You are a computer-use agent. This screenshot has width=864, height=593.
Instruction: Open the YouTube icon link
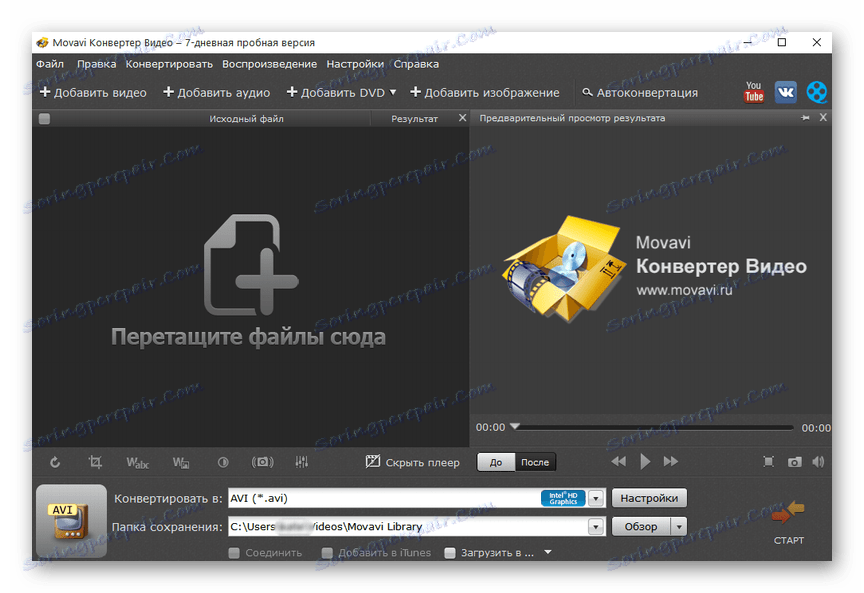(x=753, y=92)
